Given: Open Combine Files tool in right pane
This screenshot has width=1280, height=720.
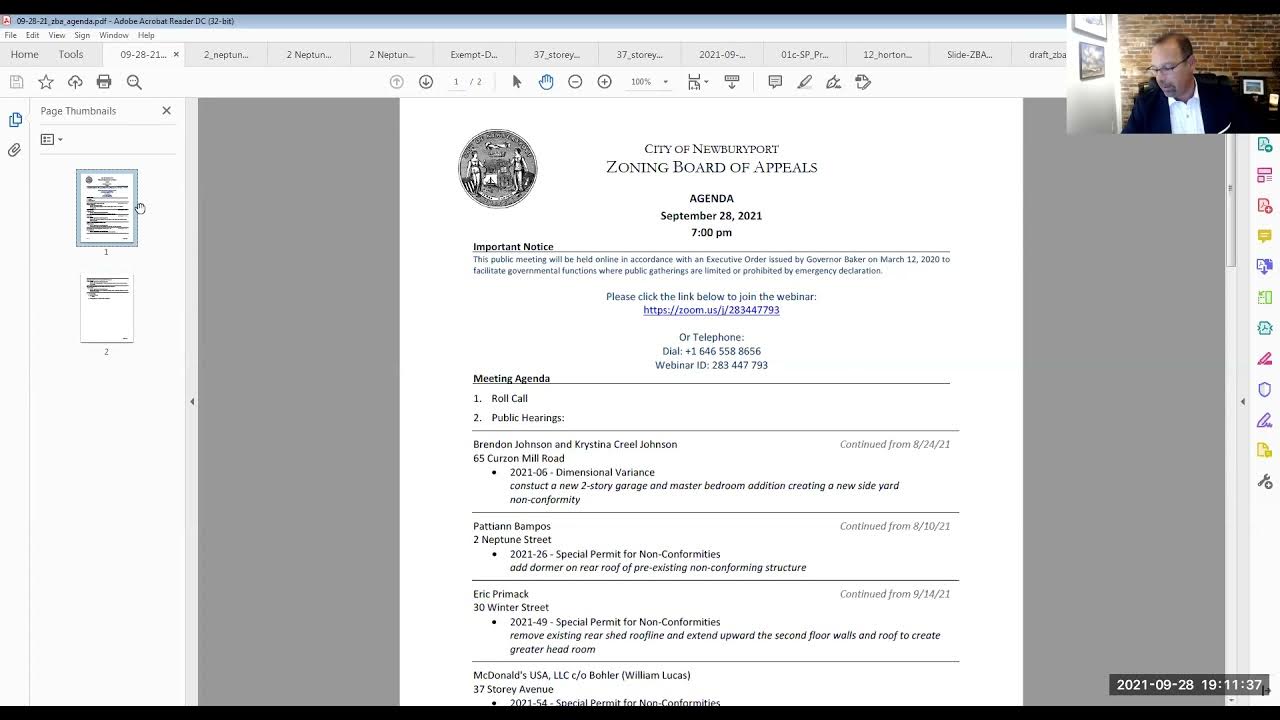Looking at the screenshot, I should point(1265,267).
